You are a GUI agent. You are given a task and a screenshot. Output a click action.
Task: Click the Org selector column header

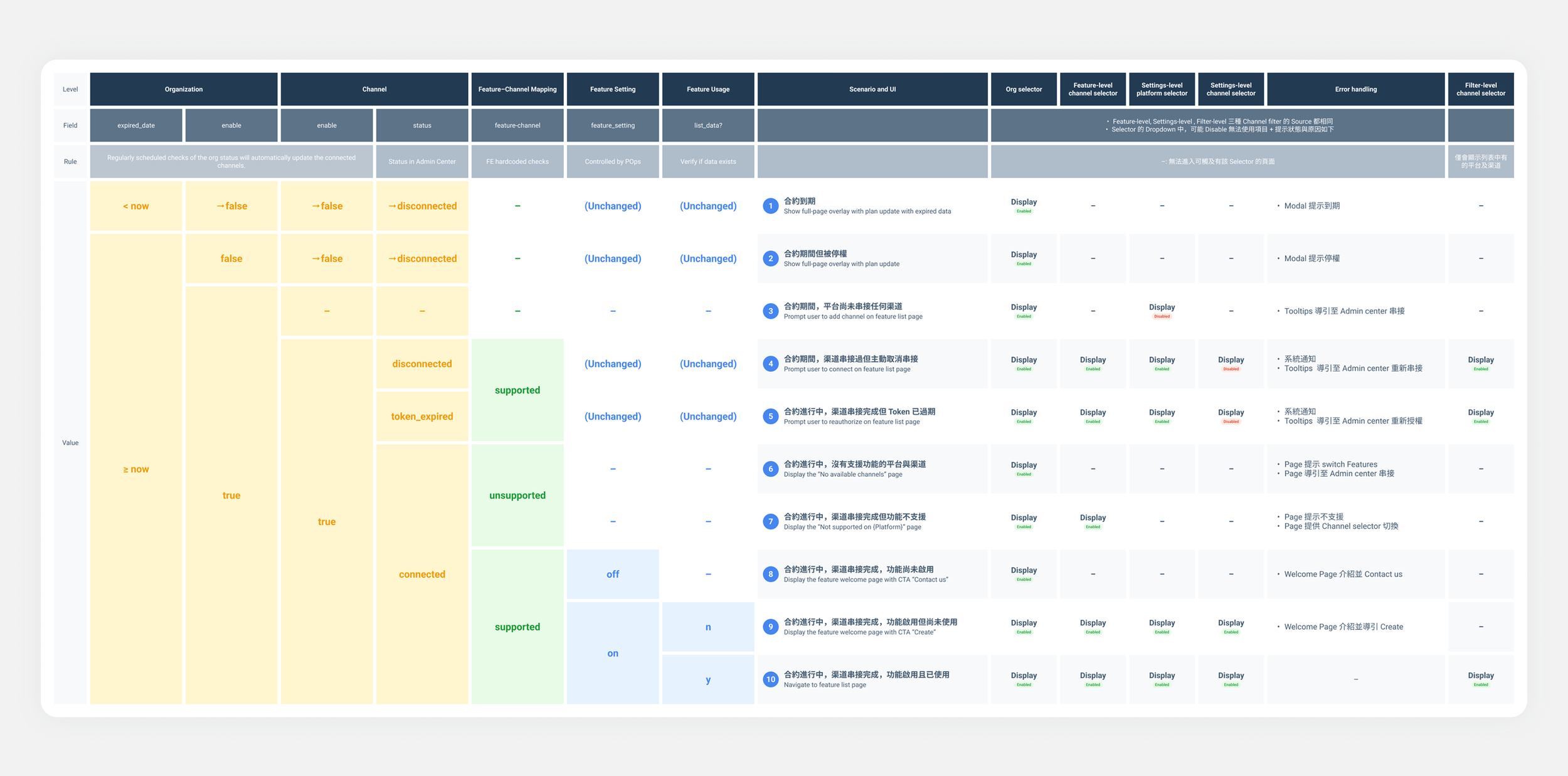click(x=1024, y=89)
